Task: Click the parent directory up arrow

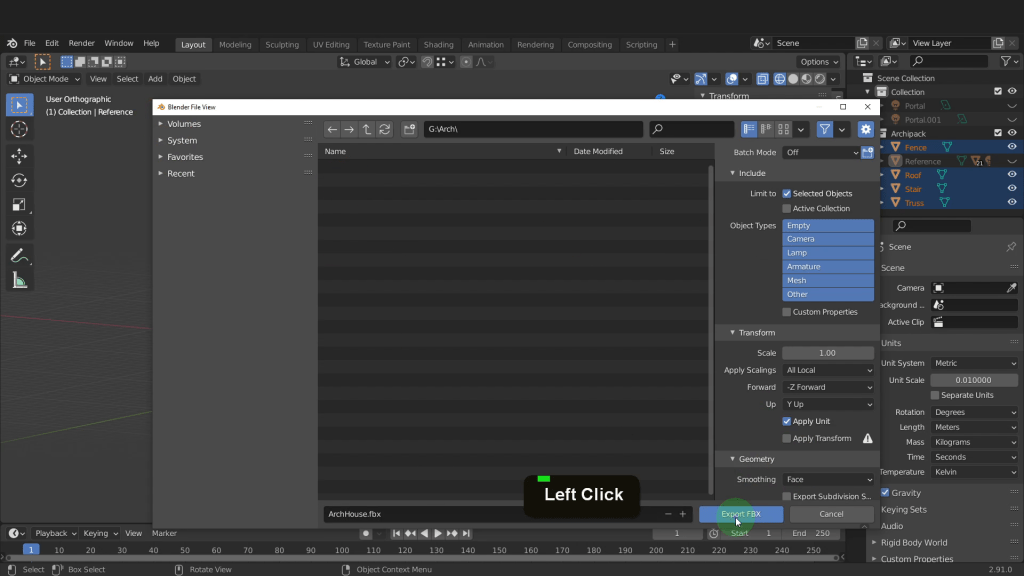Action: tap(367, 129)
